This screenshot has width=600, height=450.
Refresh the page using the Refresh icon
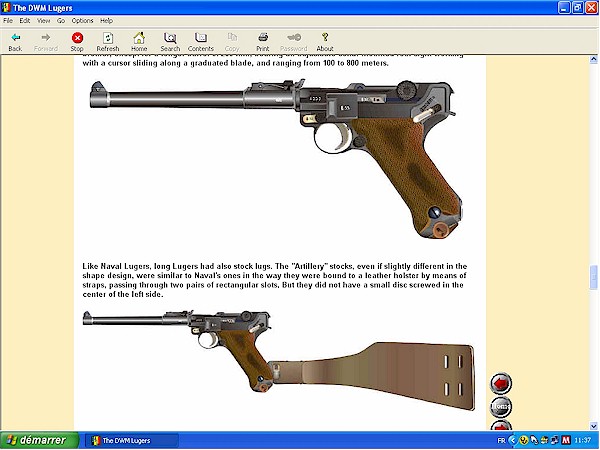(x=108, y=41)
